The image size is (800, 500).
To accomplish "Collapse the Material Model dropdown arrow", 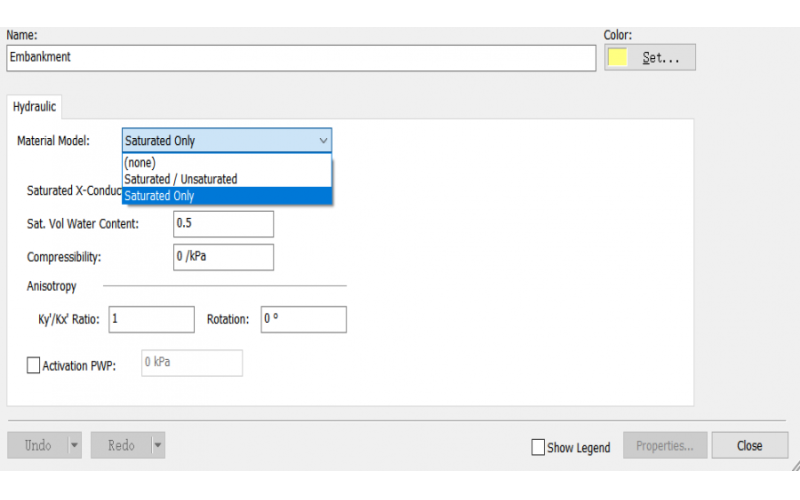I will 322,141.
